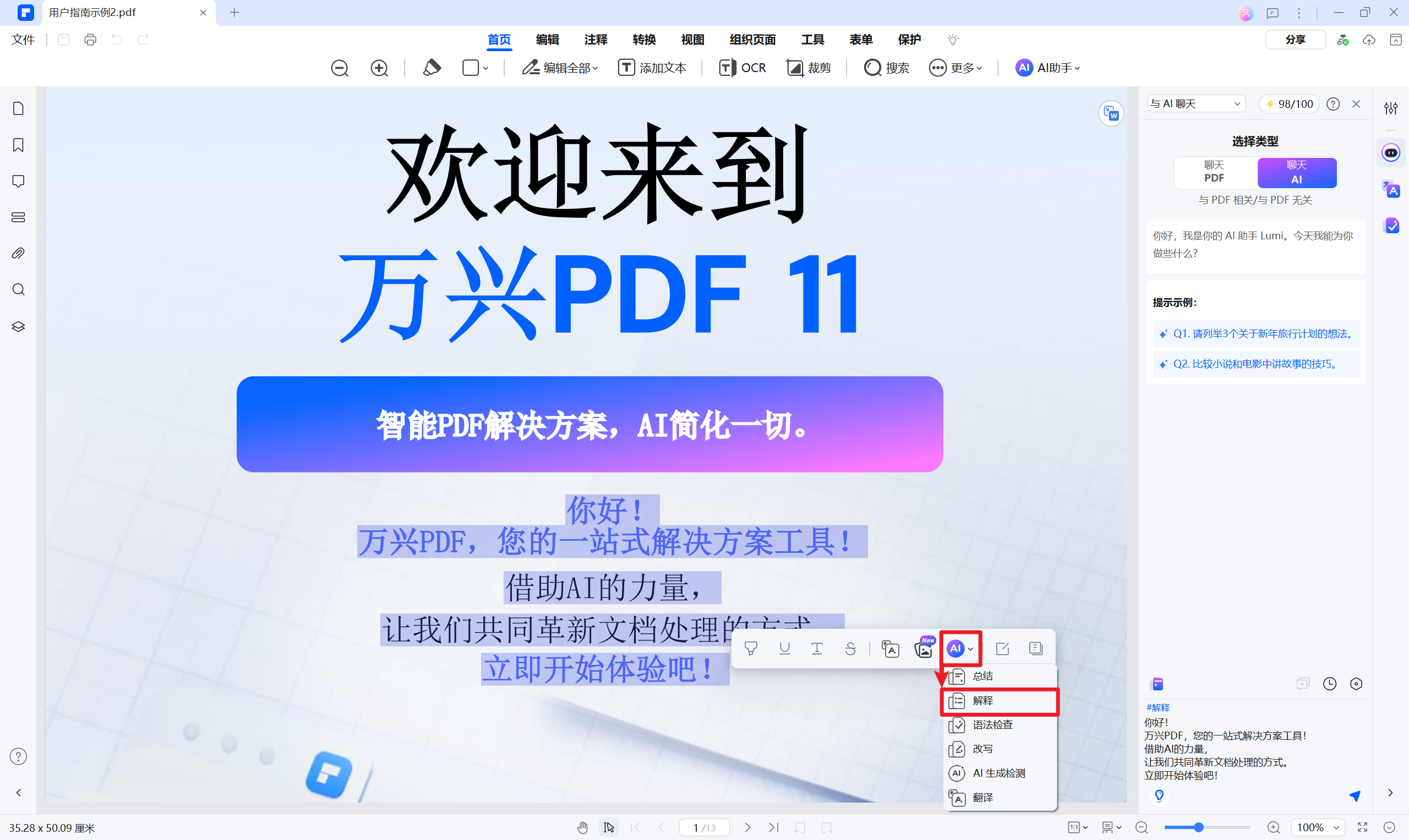Select the crop tool
This screenshot has height=840, width=1409.
click(x=809, y=67)
